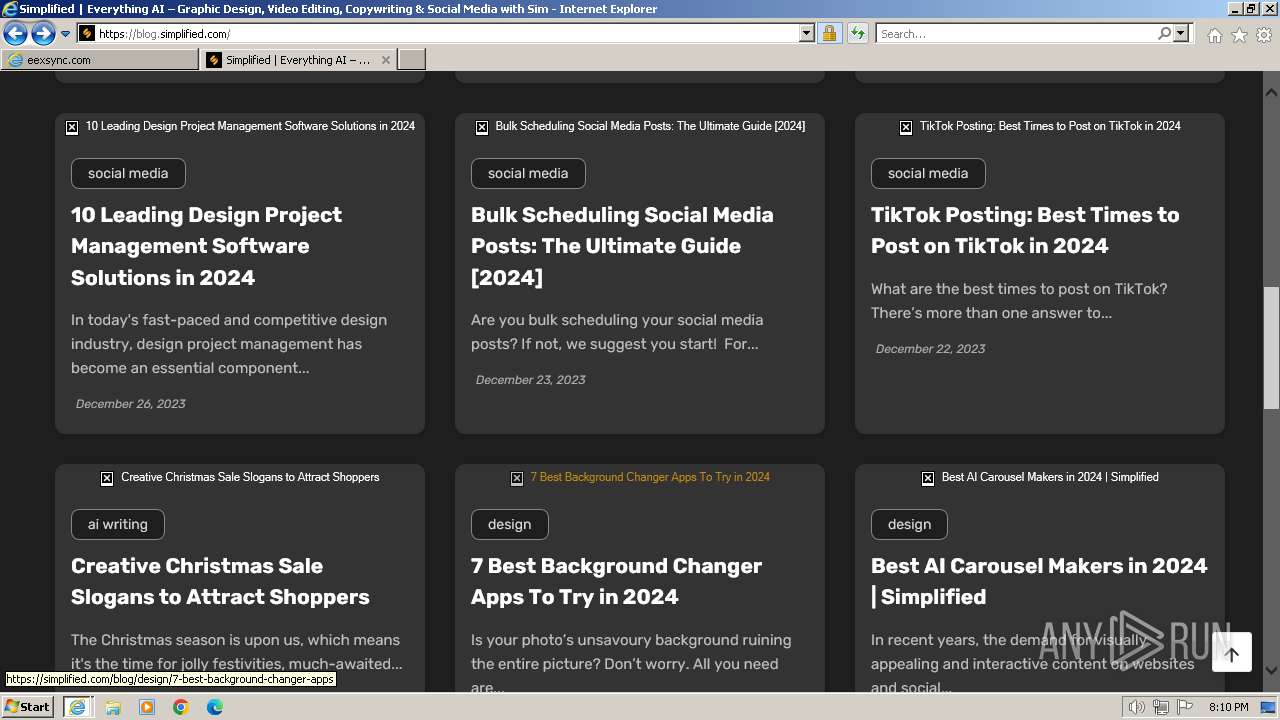Screen dimensions: 1280x720
Task: Click social media tag on Bulk Scheduling card
Action: click(x=528, y=173)
